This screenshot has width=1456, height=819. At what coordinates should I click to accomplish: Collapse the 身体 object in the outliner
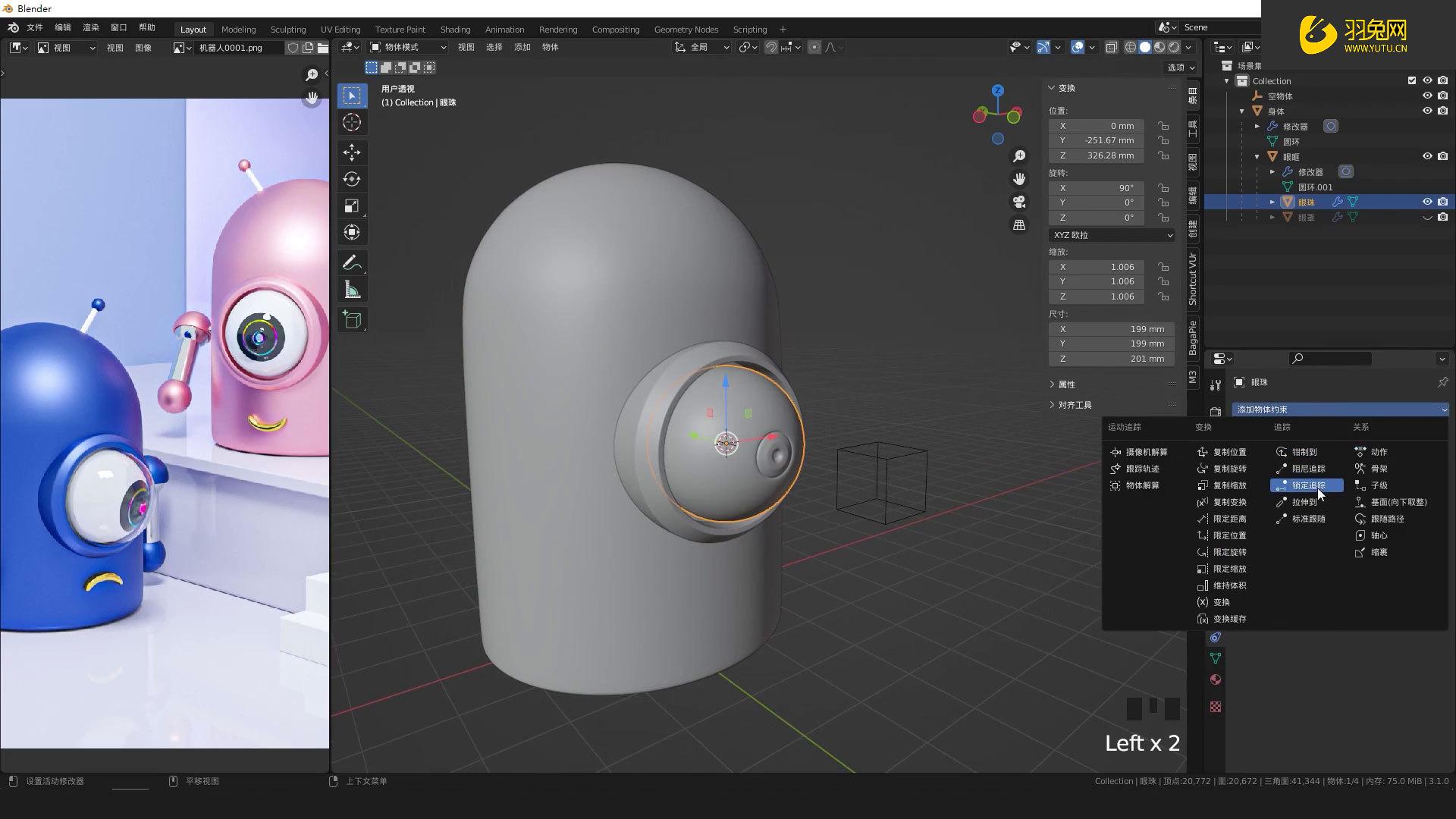tap(1241, 111)
